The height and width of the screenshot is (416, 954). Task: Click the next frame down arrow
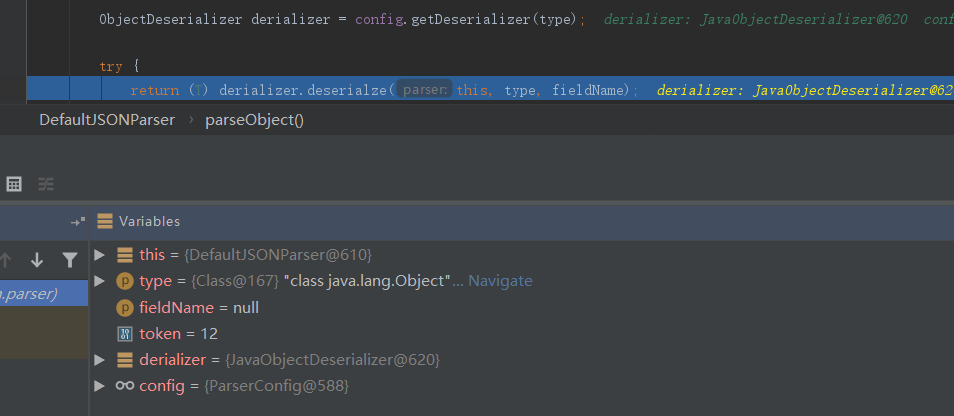(x=37, y=260)
